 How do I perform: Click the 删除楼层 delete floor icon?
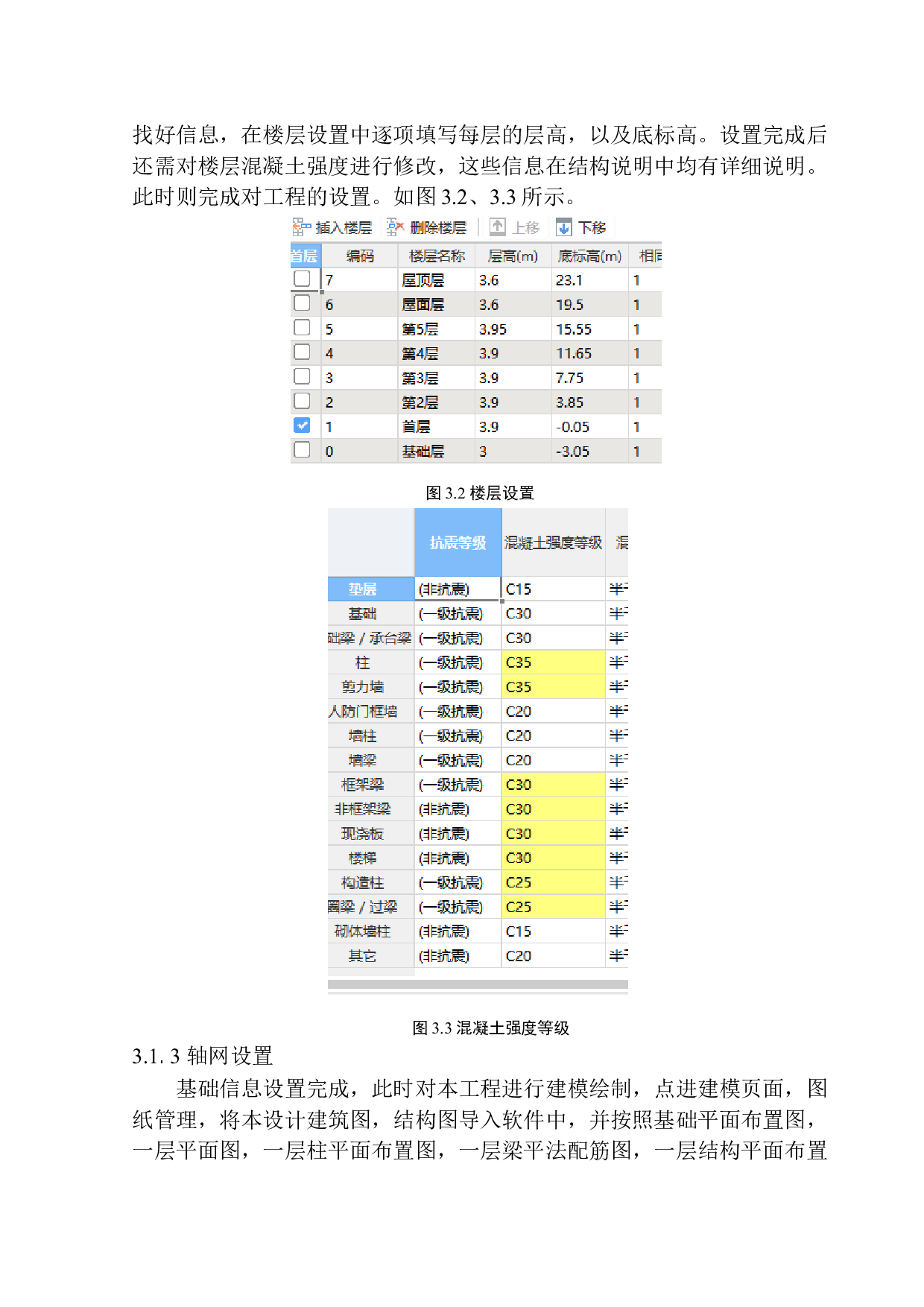[x=396, y=227]
